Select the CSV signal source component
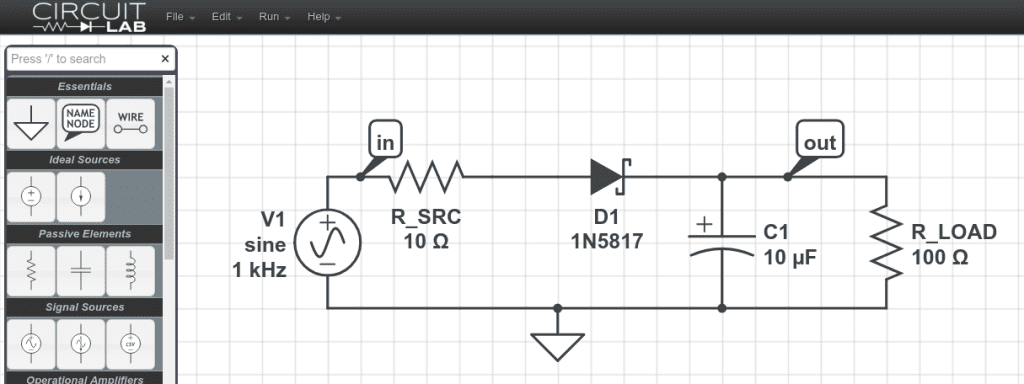The height and width of the screenshot is (384, 1024). point(131,344)
